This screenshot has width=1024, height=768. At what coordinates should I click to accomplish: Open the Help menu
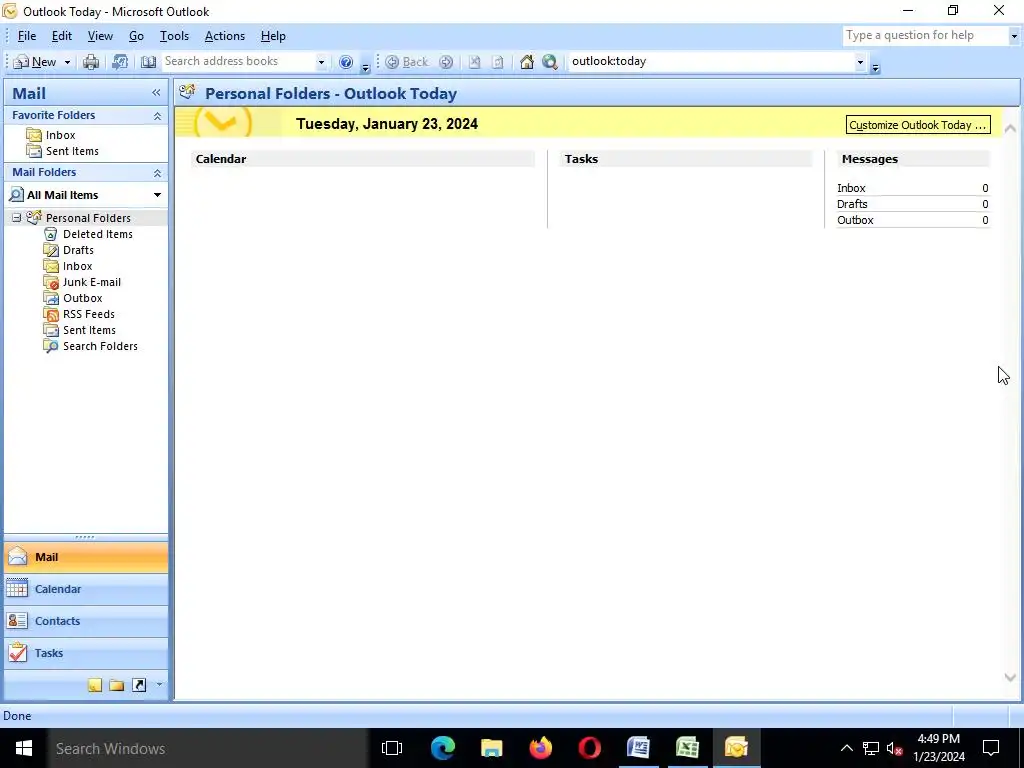pyautogui.click(x=273, y=36)
